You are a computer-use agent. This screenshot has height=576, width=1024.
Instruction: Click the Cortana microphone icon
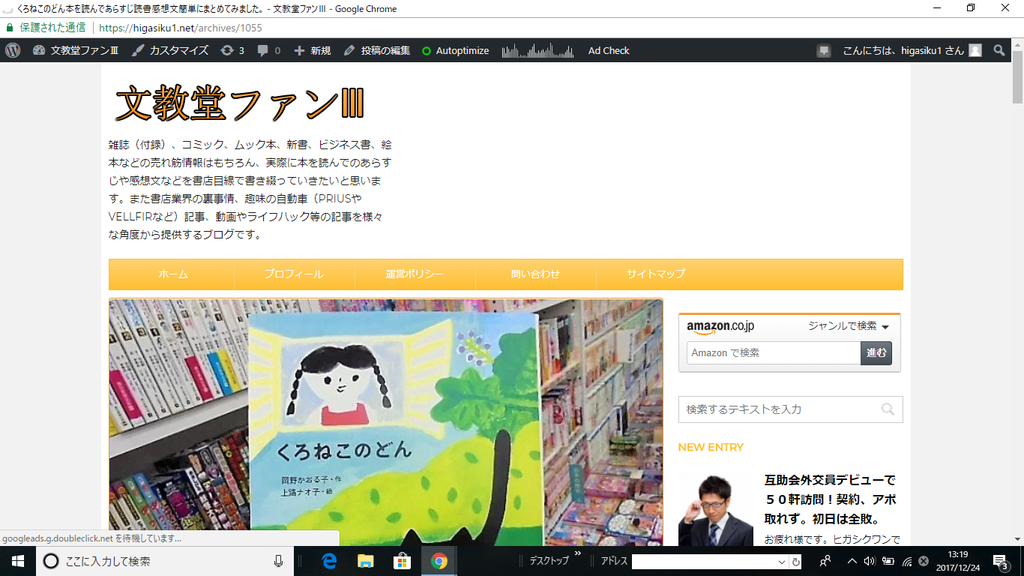tap(278, 561)
